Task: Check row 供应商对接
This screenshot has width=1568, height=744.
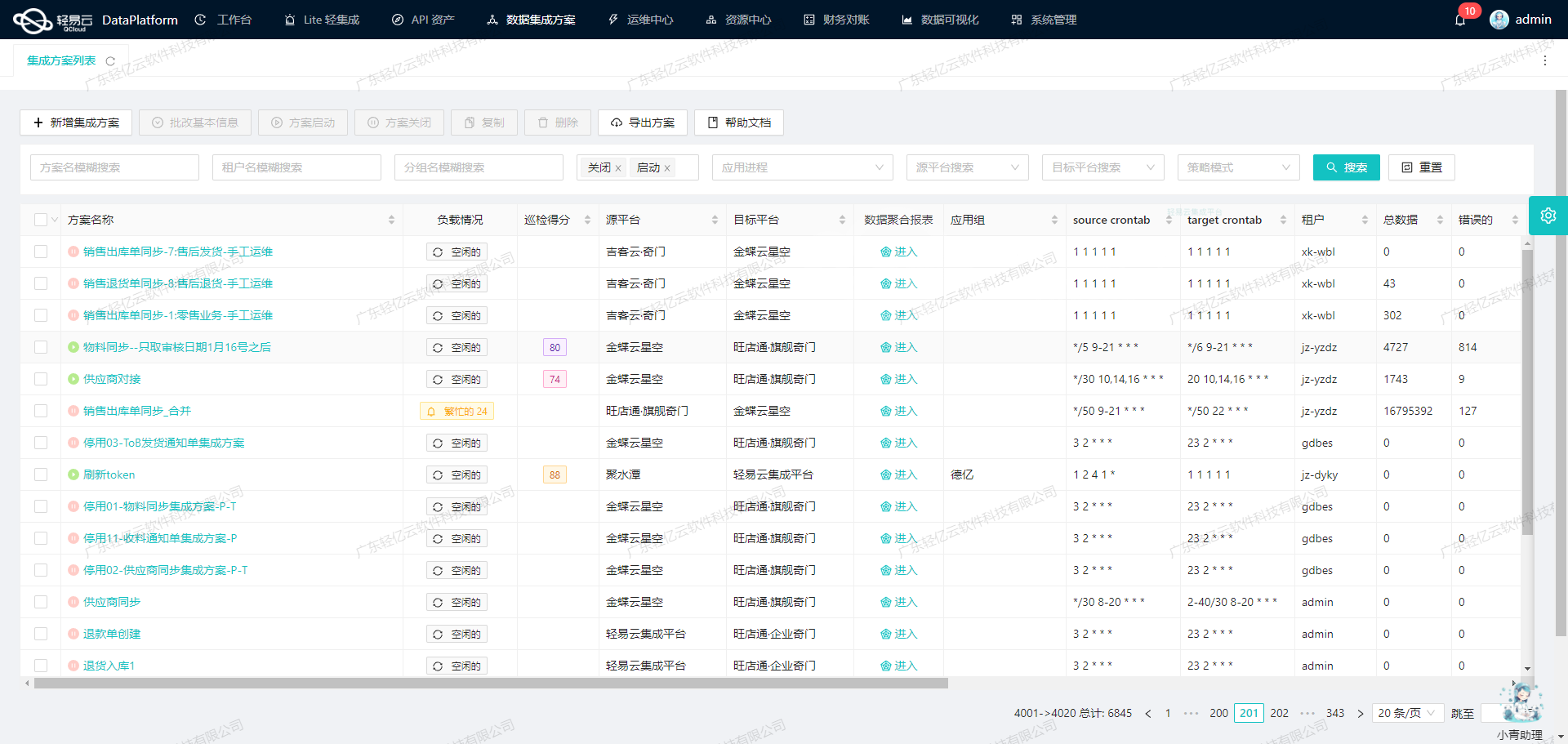Action: [x=41, y=379]
